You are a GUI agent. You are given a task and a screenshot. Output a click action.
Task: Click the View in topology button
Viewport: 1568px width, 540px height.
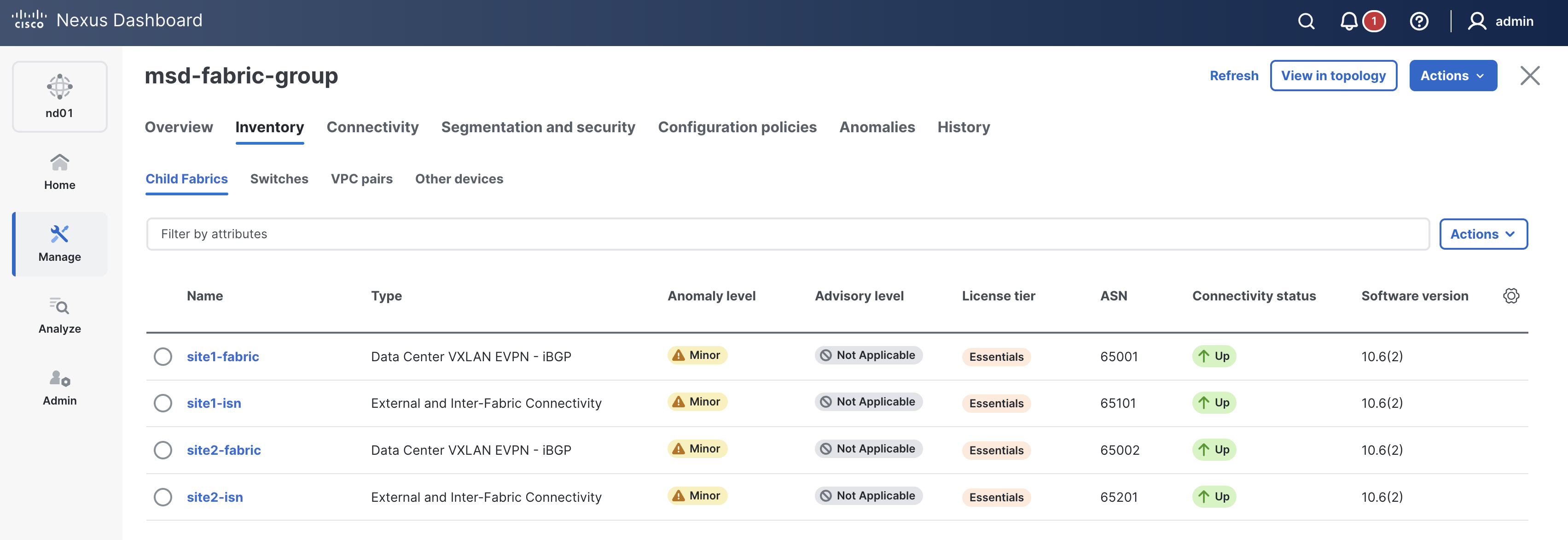coord(1333,76)
